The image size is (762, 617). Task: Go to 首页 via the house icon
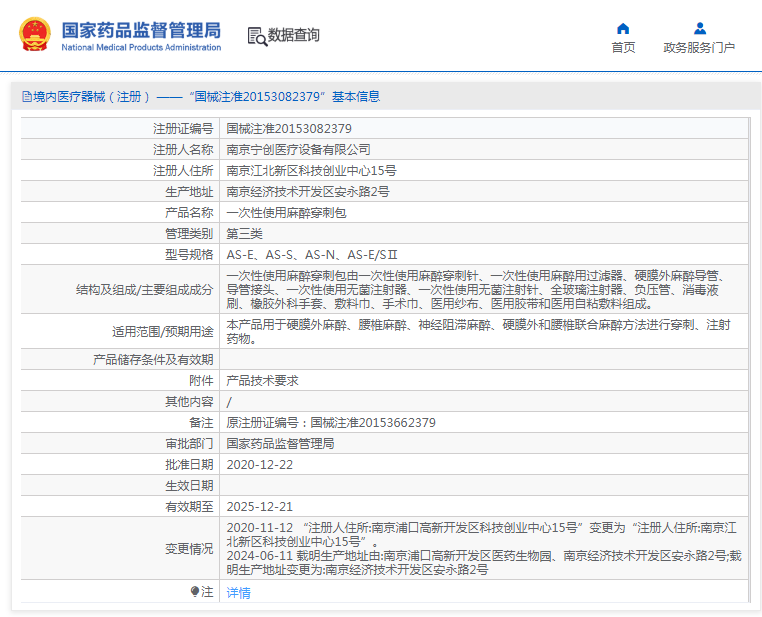(623, 29)
